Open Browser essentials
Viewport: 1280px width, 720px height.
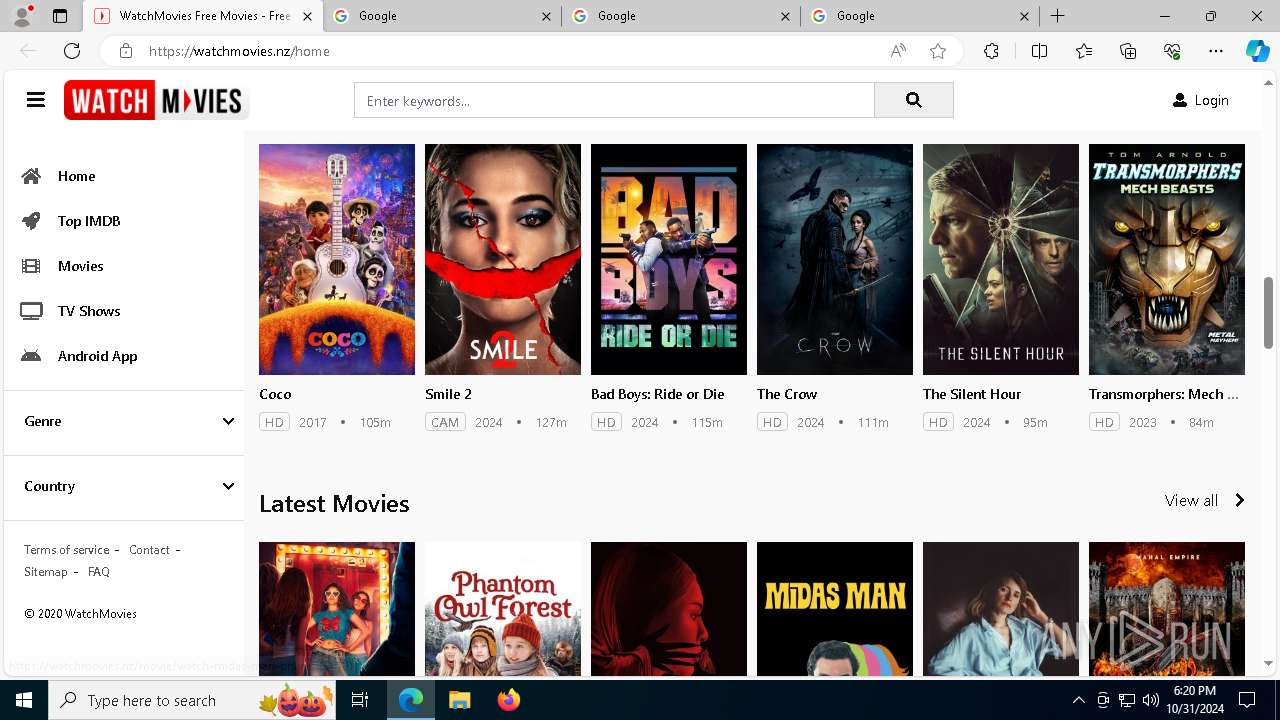(x=1172, y=51)
